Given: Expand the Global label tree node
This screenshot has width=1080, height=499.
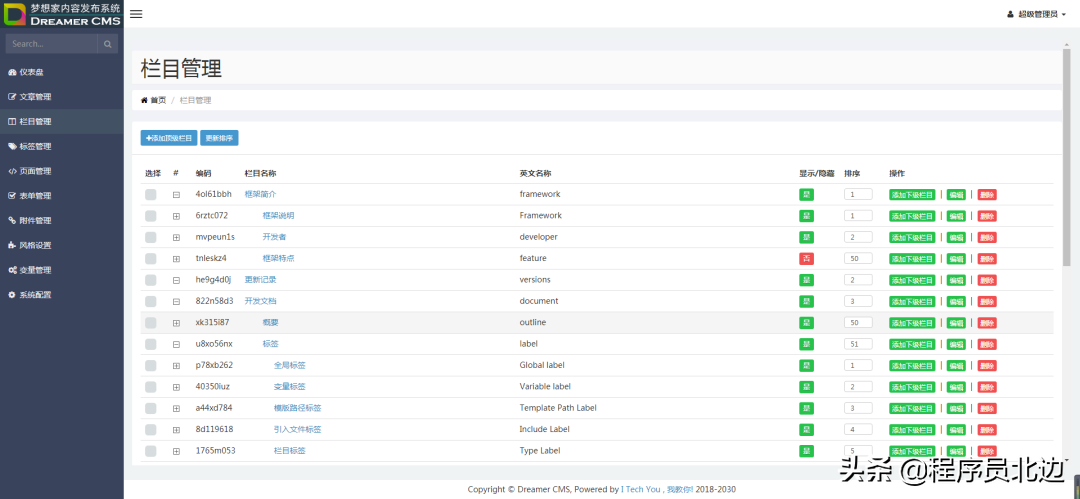Looking at the screenshot, I should click(176, 366).
